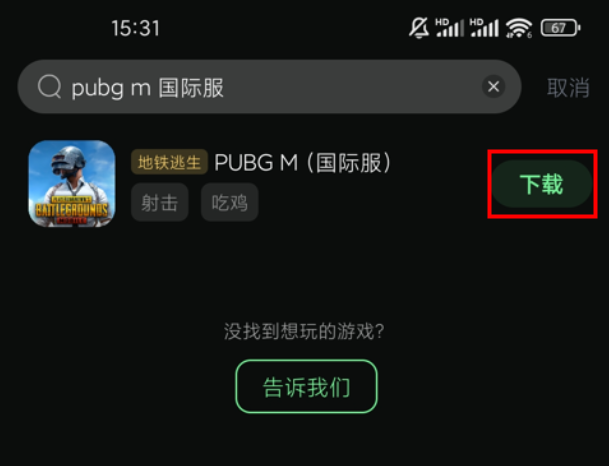
Task: Cancel the search via 取消
Action: point(568,88)
